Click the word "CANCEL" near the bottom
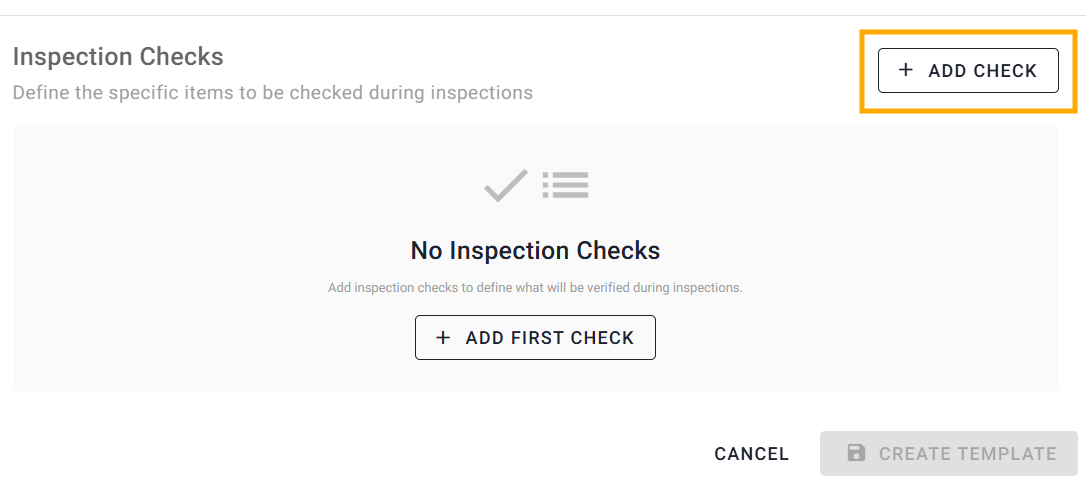 click(x=751, y=454)
